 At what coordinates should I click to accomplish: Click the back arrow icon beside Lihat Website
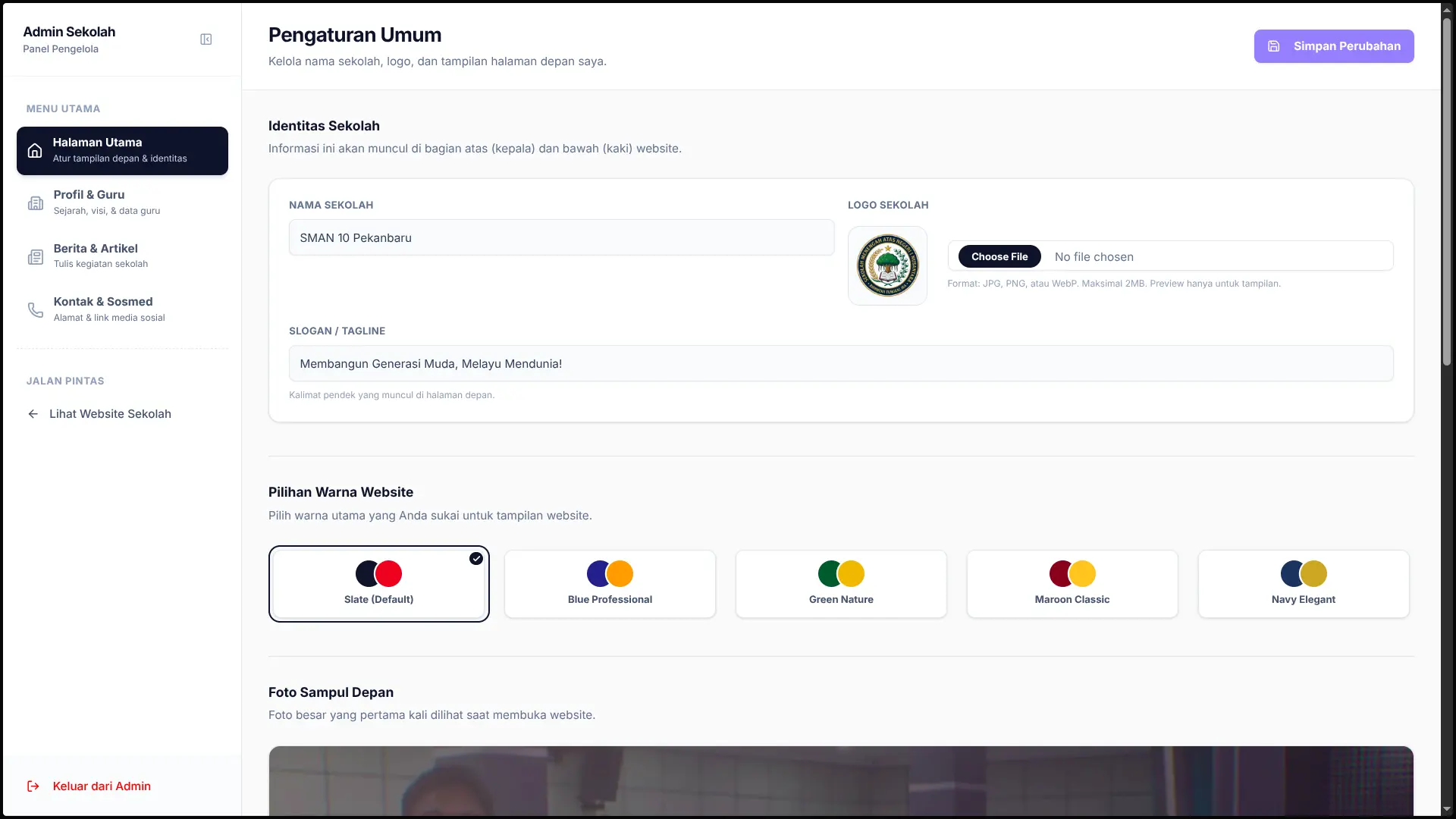pos(33,414)
